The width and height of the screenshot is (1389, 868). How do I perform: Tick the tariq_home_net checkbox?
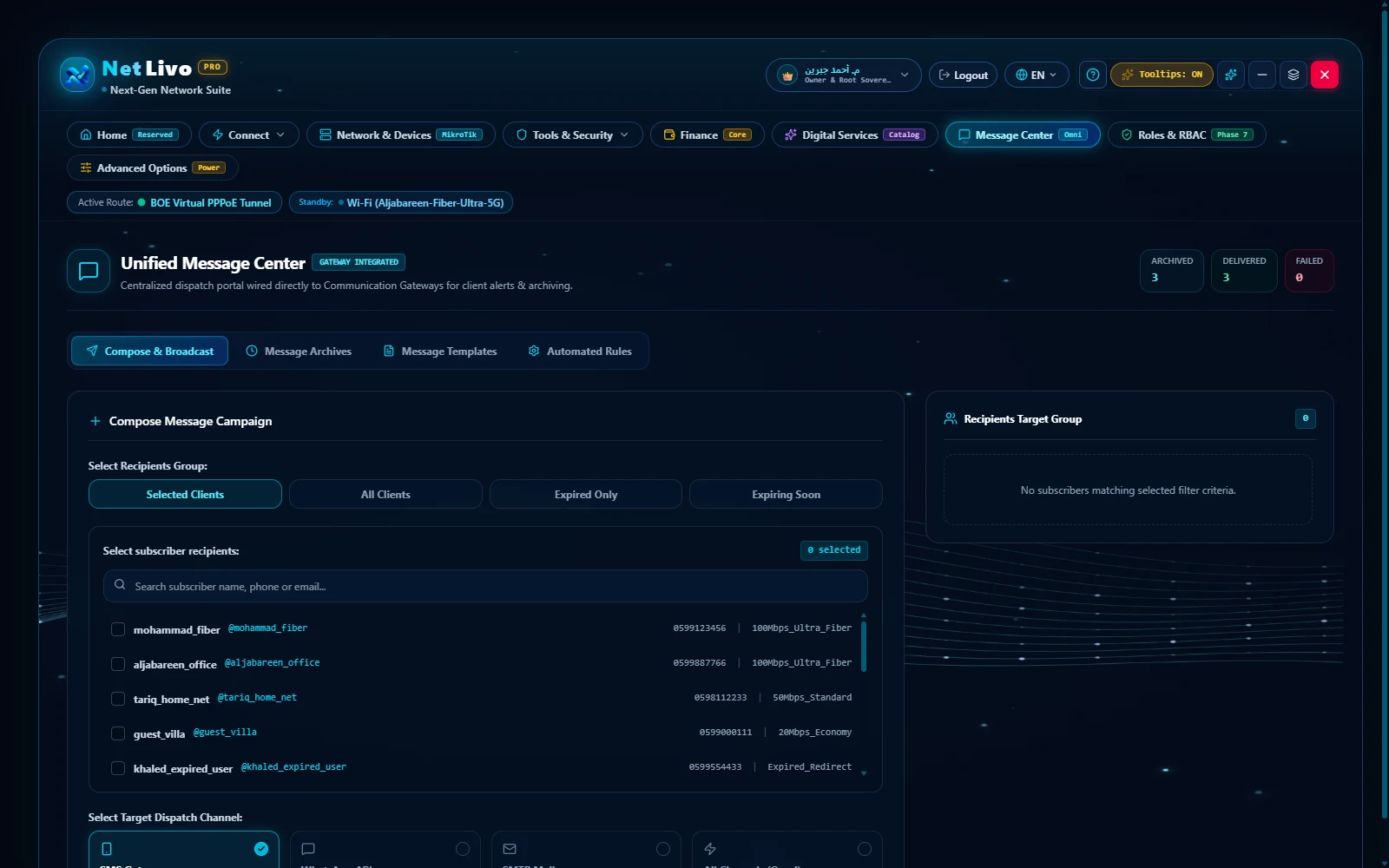pyautogui.click(x=118, y=699)
